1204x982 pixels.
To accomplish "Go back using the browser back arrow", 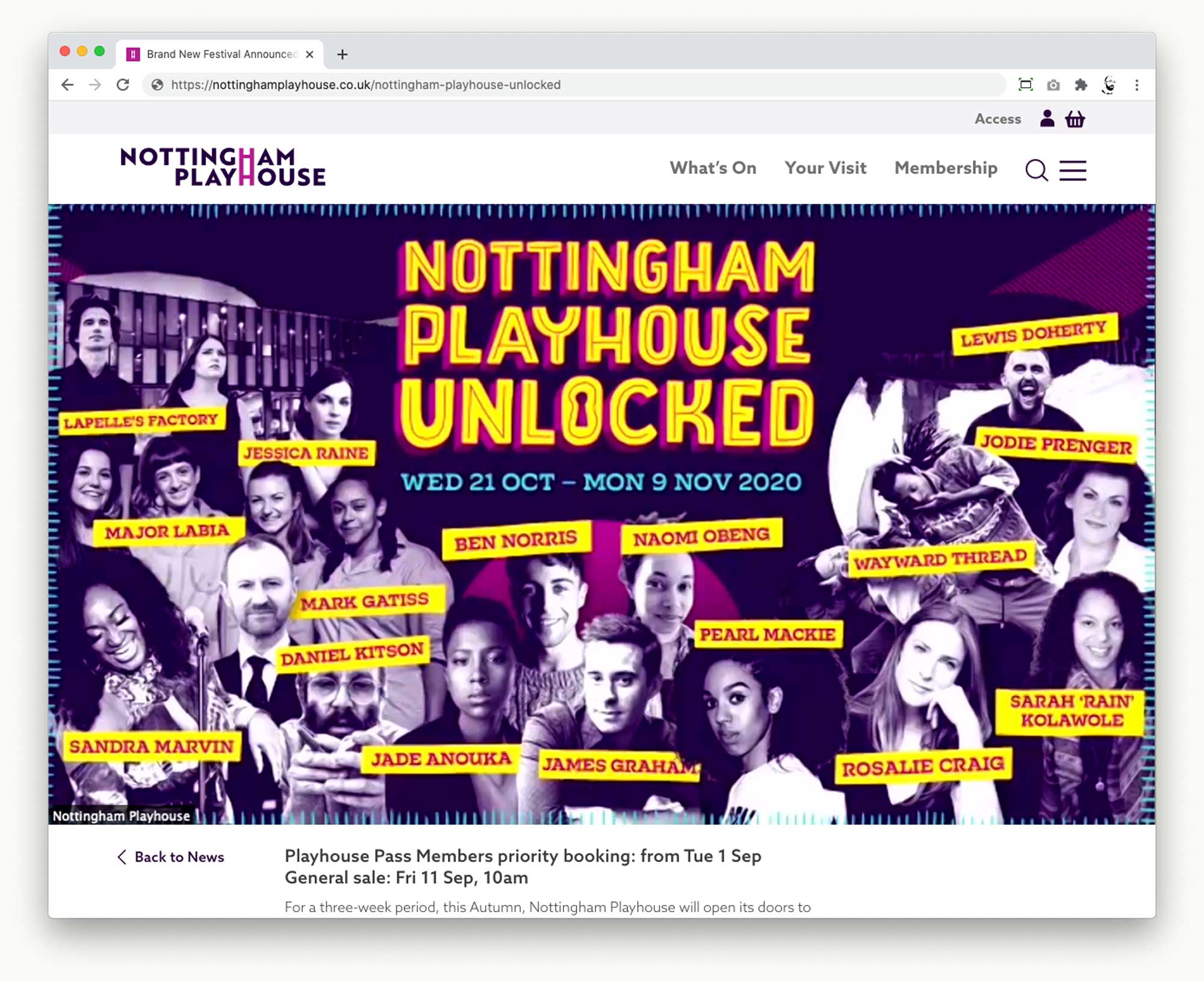I will [67, 85].
